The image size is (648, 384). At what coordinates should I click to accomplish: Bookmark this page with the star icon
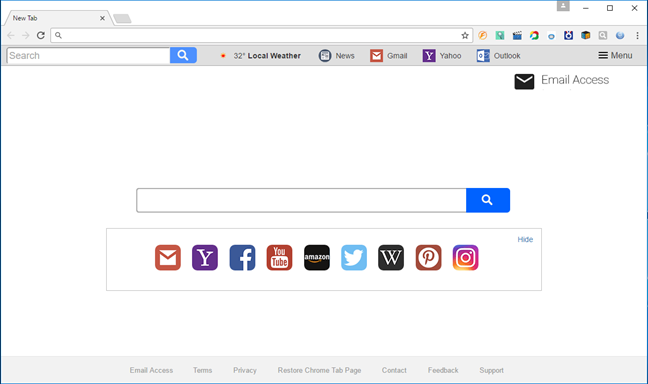(465, 36)
